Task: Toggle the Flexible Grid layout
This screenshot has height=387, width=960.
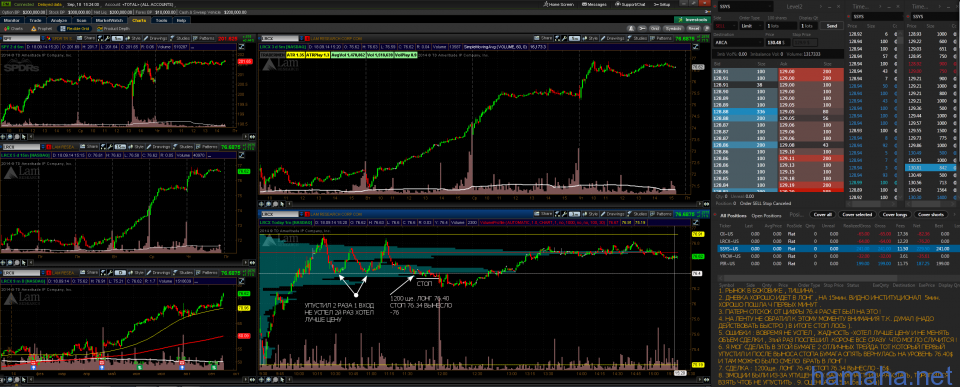Action: [x=74, y=28]
